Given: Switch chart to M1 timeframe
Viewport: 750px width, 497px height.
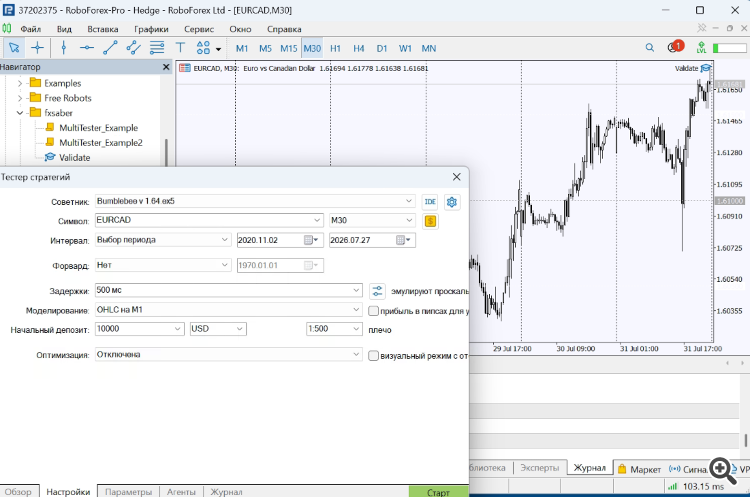Looking at the screenshot, I should 242,48.
